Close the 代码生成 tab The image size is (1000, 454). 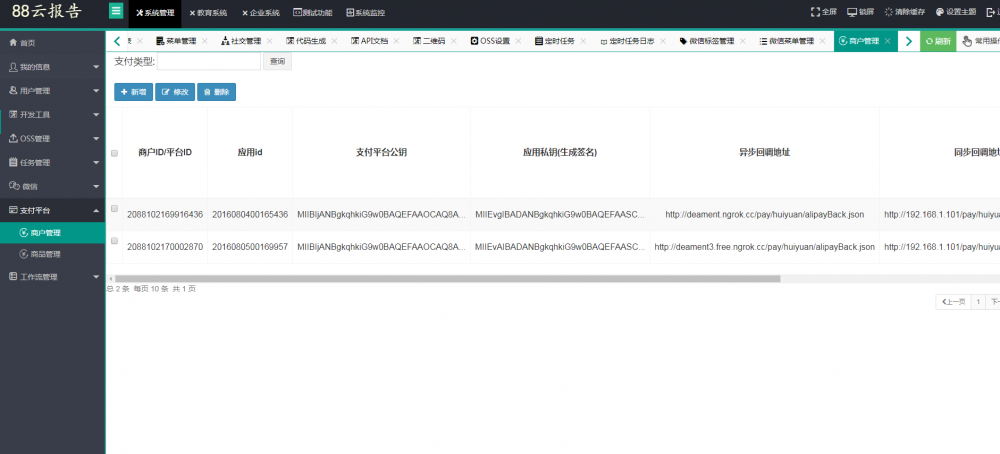tap(334, 41)
